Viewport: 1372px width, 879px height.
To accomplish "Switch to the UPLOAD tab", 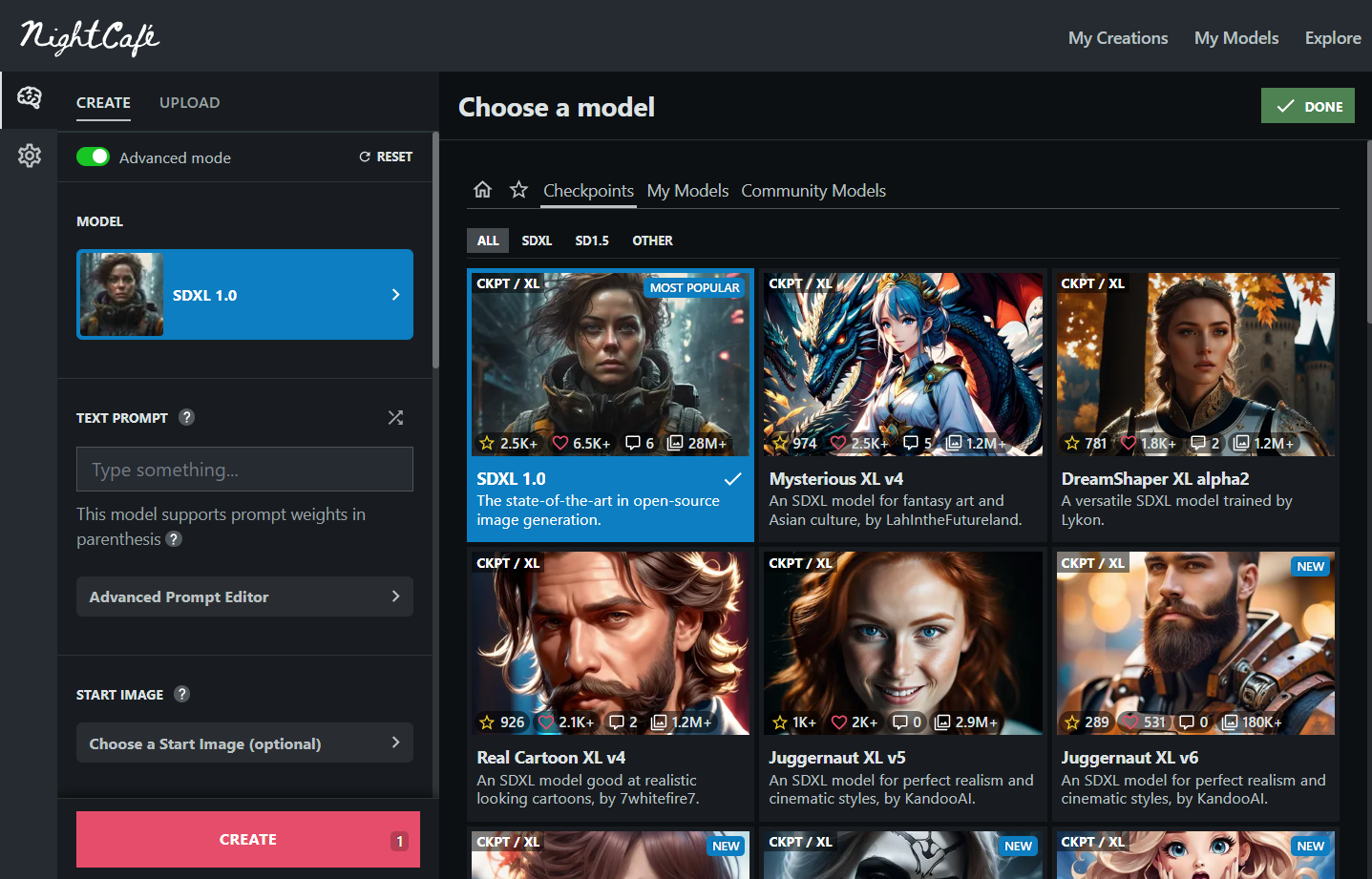I will pyautogui.click(x=189, y=102).
